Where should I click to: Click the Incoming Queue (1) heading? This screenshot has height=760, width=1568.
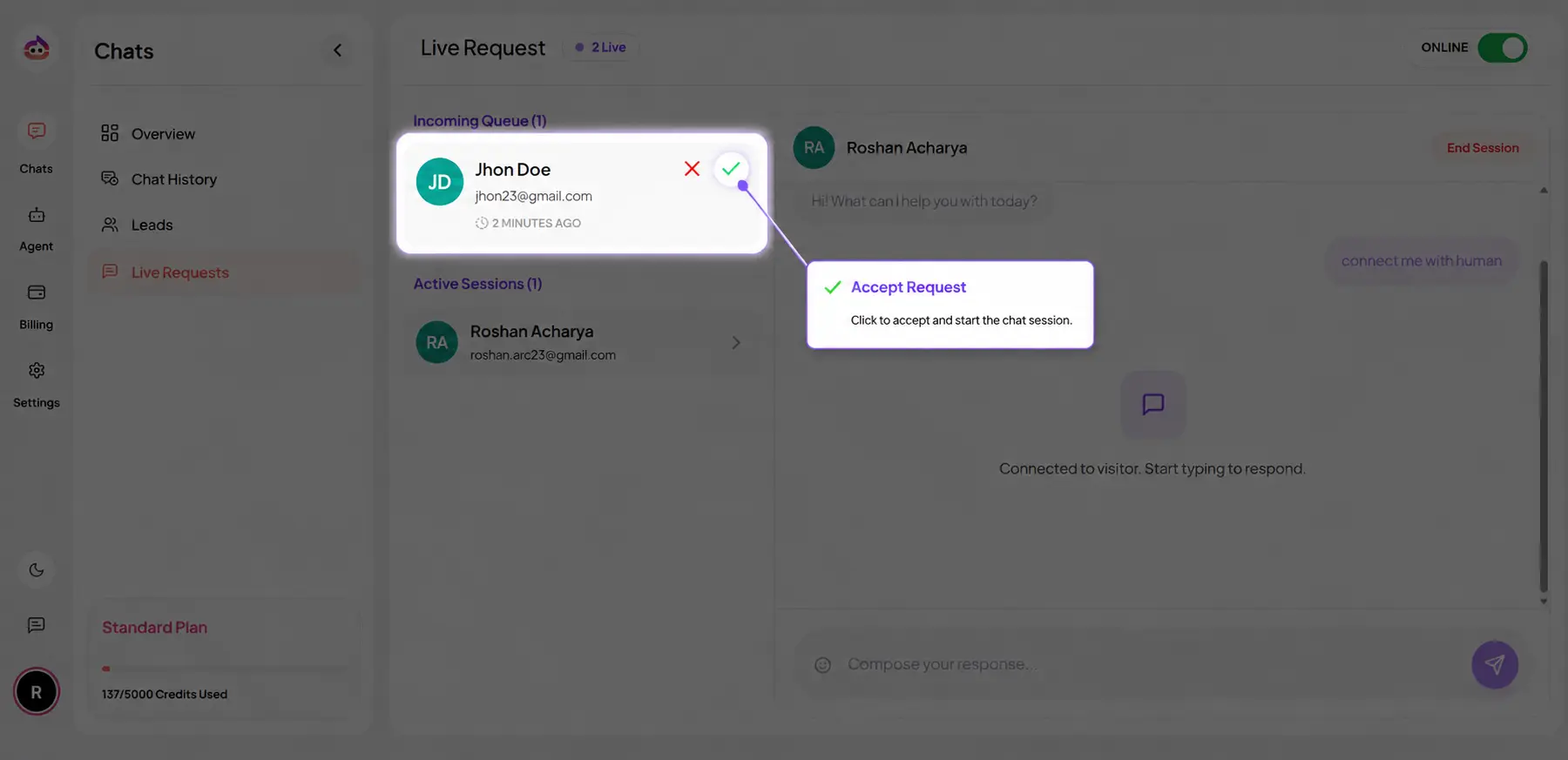(480, 121)
